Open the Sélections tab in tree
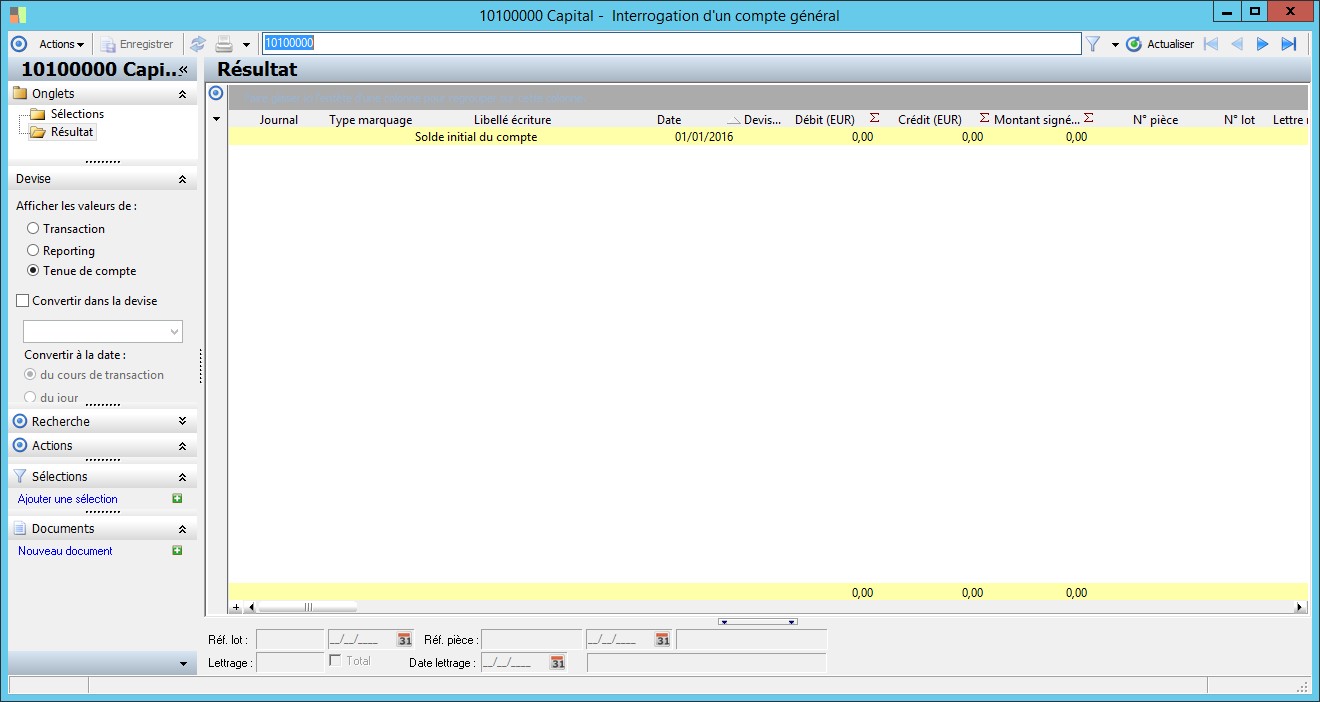The width and height of the screenshot is (1320, 702). click(x=77, y=114)
